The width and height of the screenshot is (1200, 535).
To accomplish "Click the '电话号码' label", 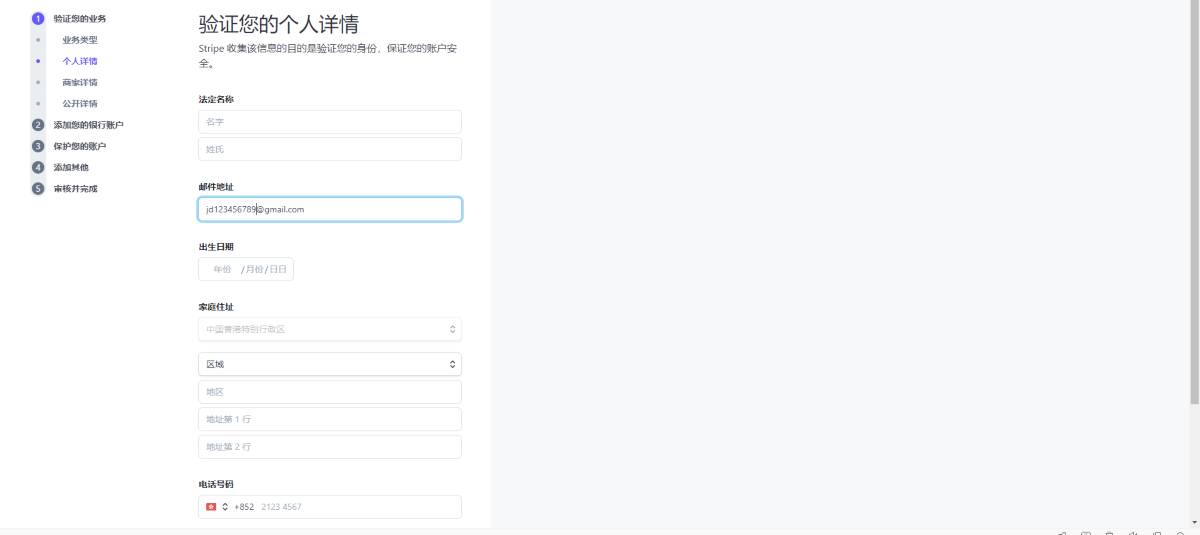I will pyautogui.click(x=216, y=484).
